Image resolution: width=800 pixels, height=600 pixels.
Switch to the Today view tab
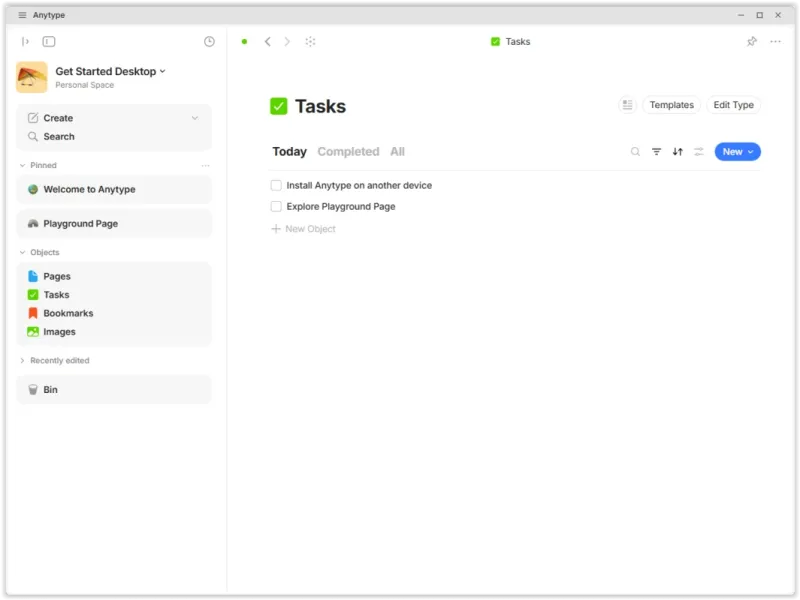point(289,152)
